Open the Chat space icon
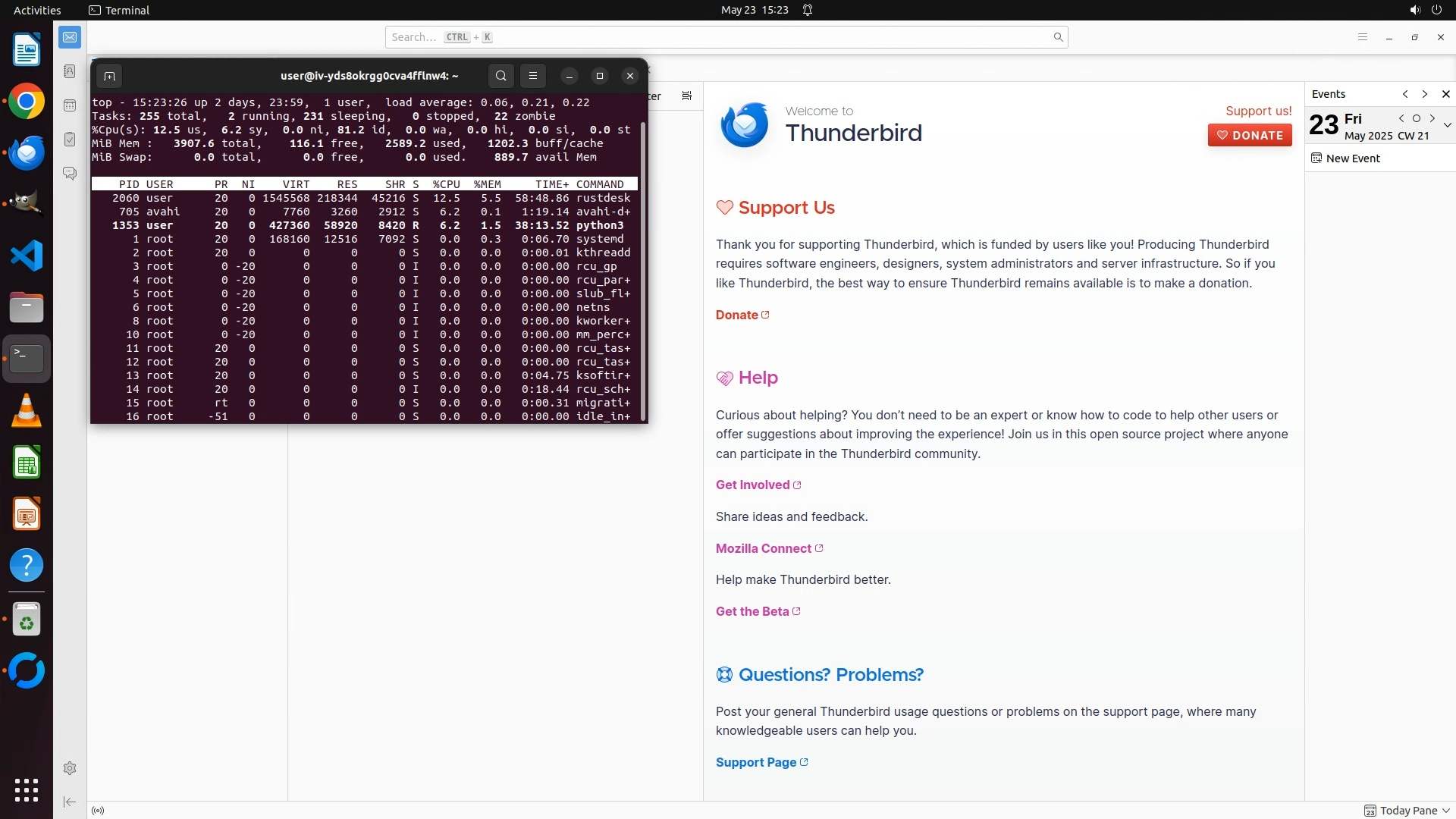 (70, 174)
